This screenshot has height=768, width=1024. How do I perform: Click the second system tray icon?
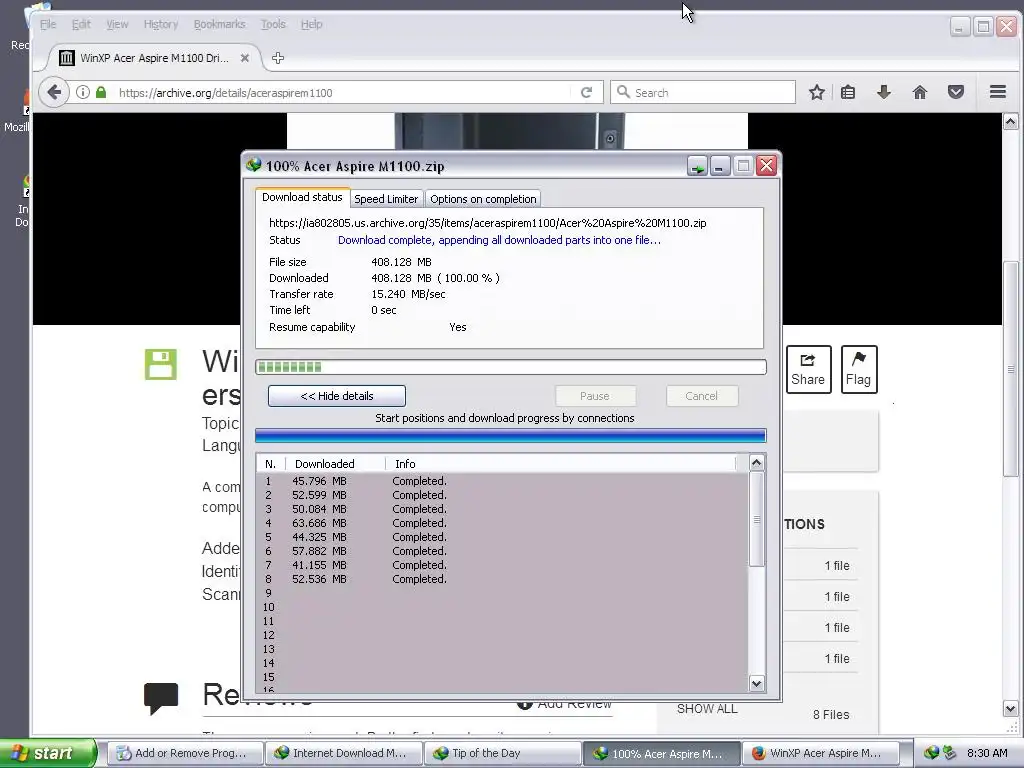(x=949, y=753)
